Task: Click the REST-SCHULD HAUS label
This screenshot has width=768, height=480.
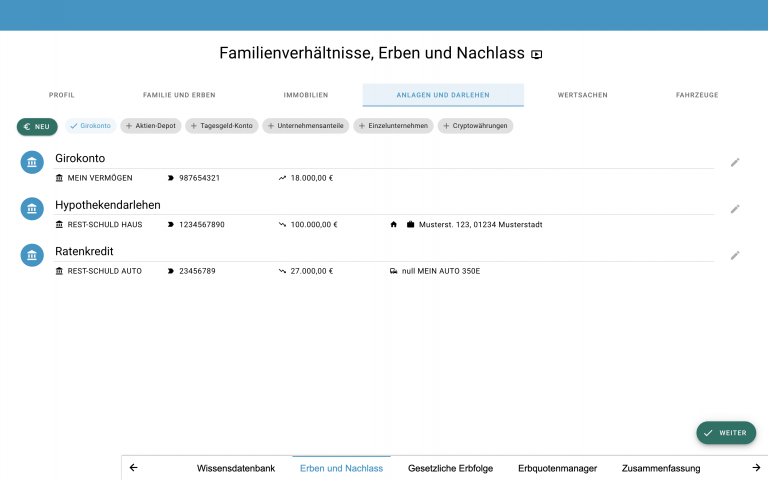Action: [105, 224]
